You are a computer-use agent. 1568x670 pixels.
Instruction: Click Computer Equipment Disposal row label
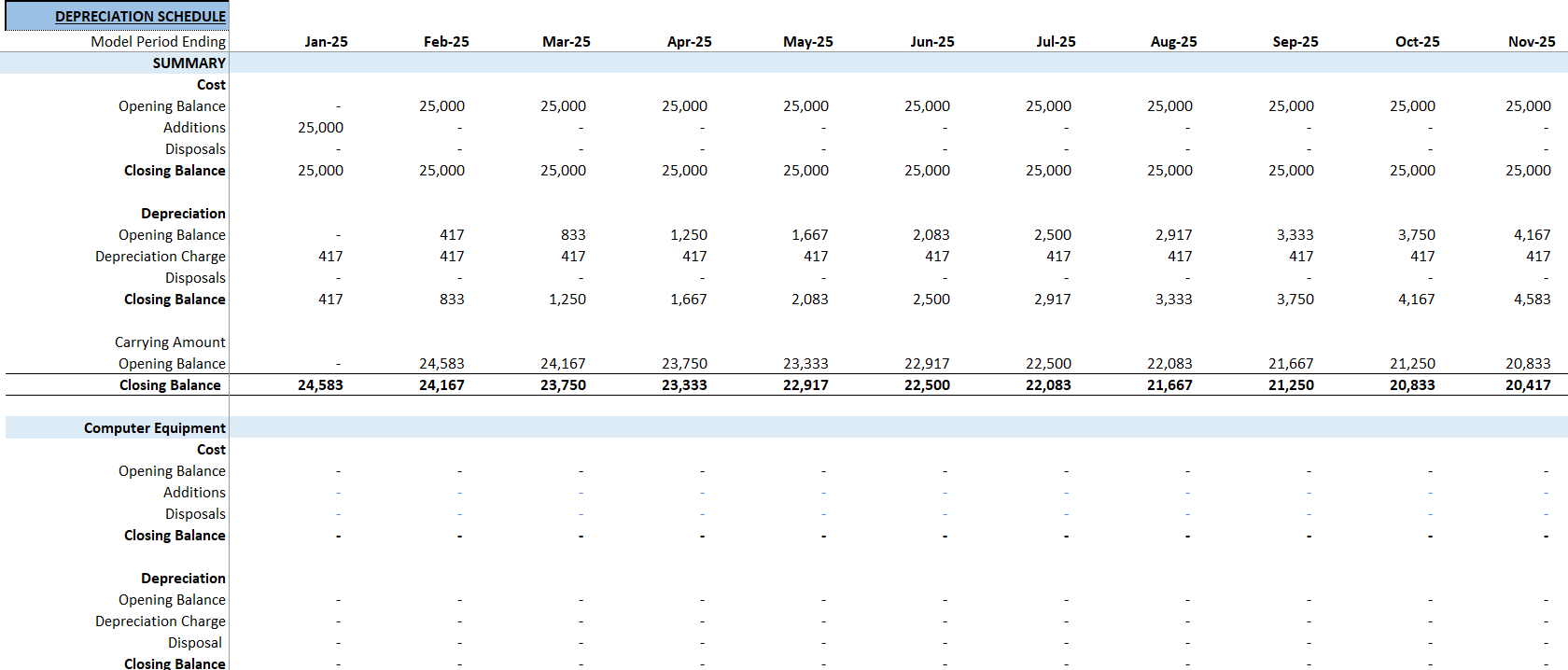195,643
